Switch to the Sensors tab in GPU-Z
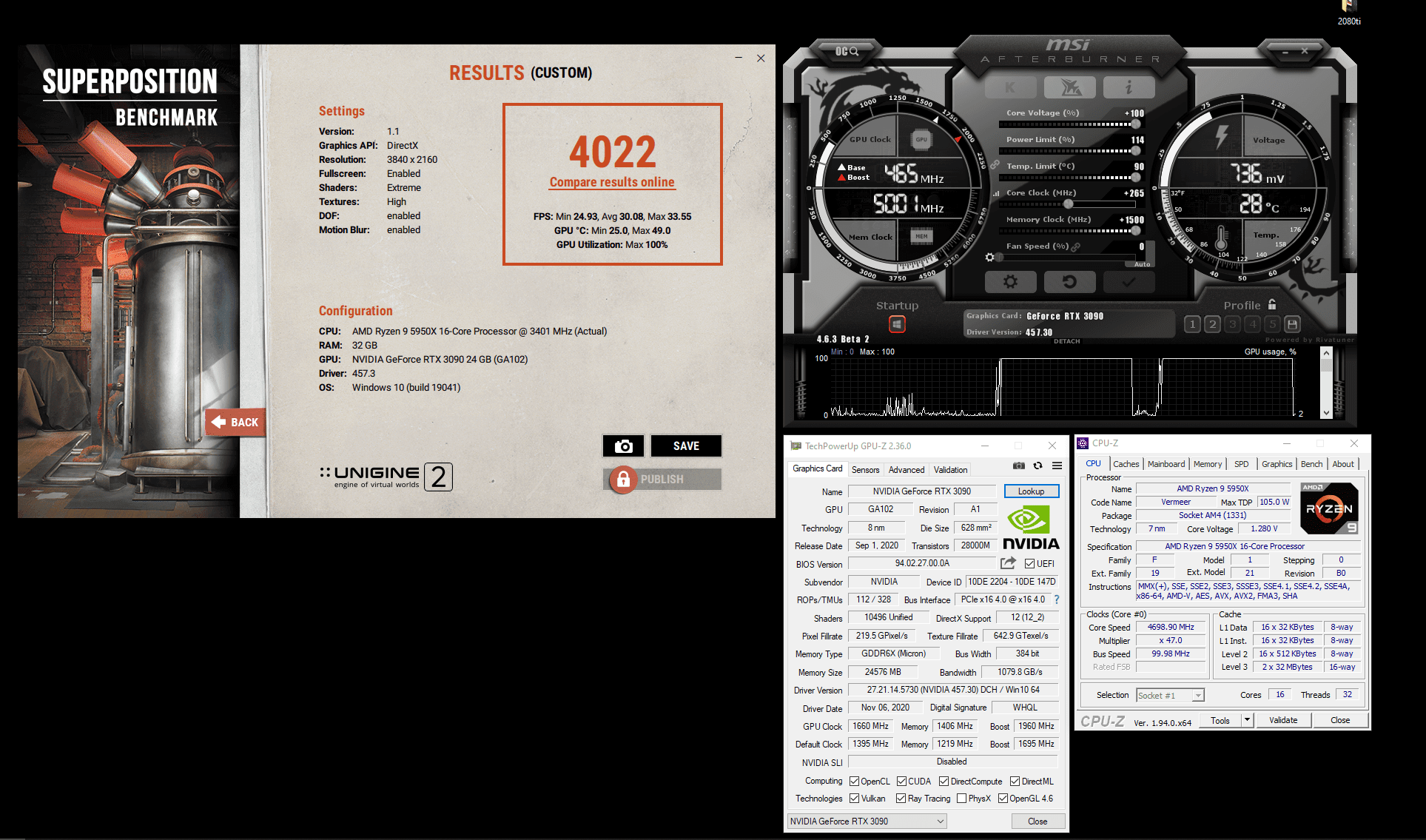Image resolution: width=1426 pixels, height=840 pixels. tap(865, 469)
